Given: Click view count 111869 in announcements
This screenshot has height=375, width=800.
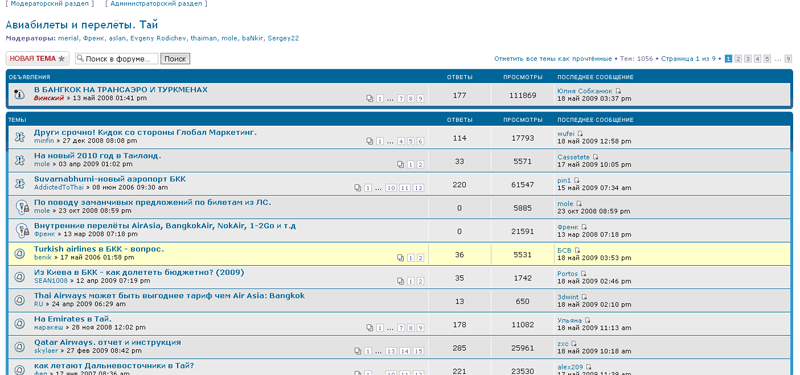Looking at the screenshot, I should (x=522, y=95).
